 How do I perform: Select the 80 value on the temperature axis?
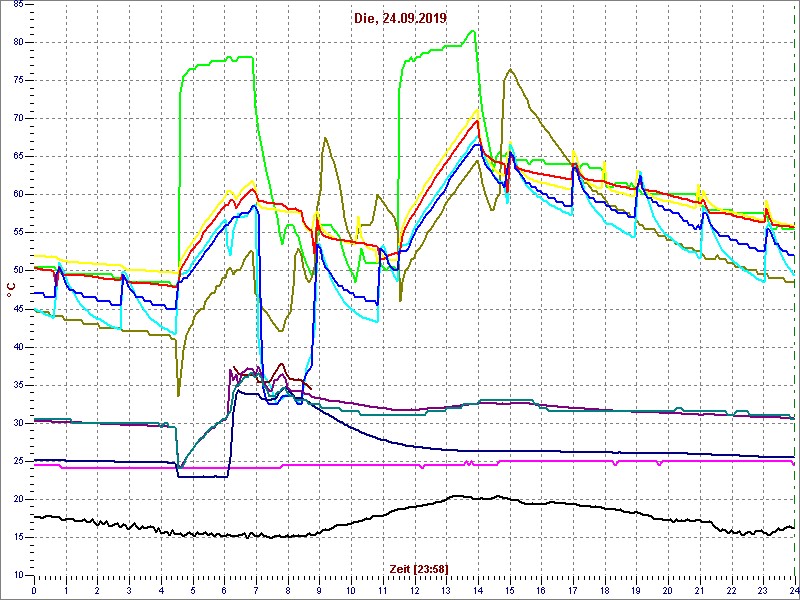tap(17, 42)
